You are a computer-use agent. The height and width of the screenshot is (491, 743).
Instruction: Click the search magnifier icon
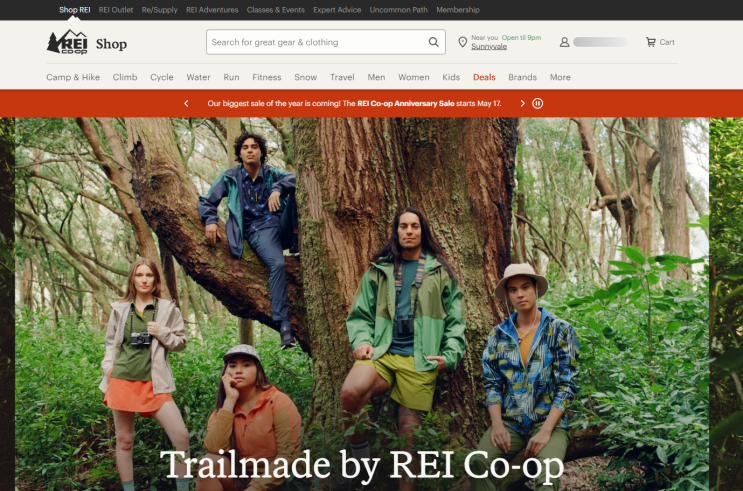(x=434, y=42)
